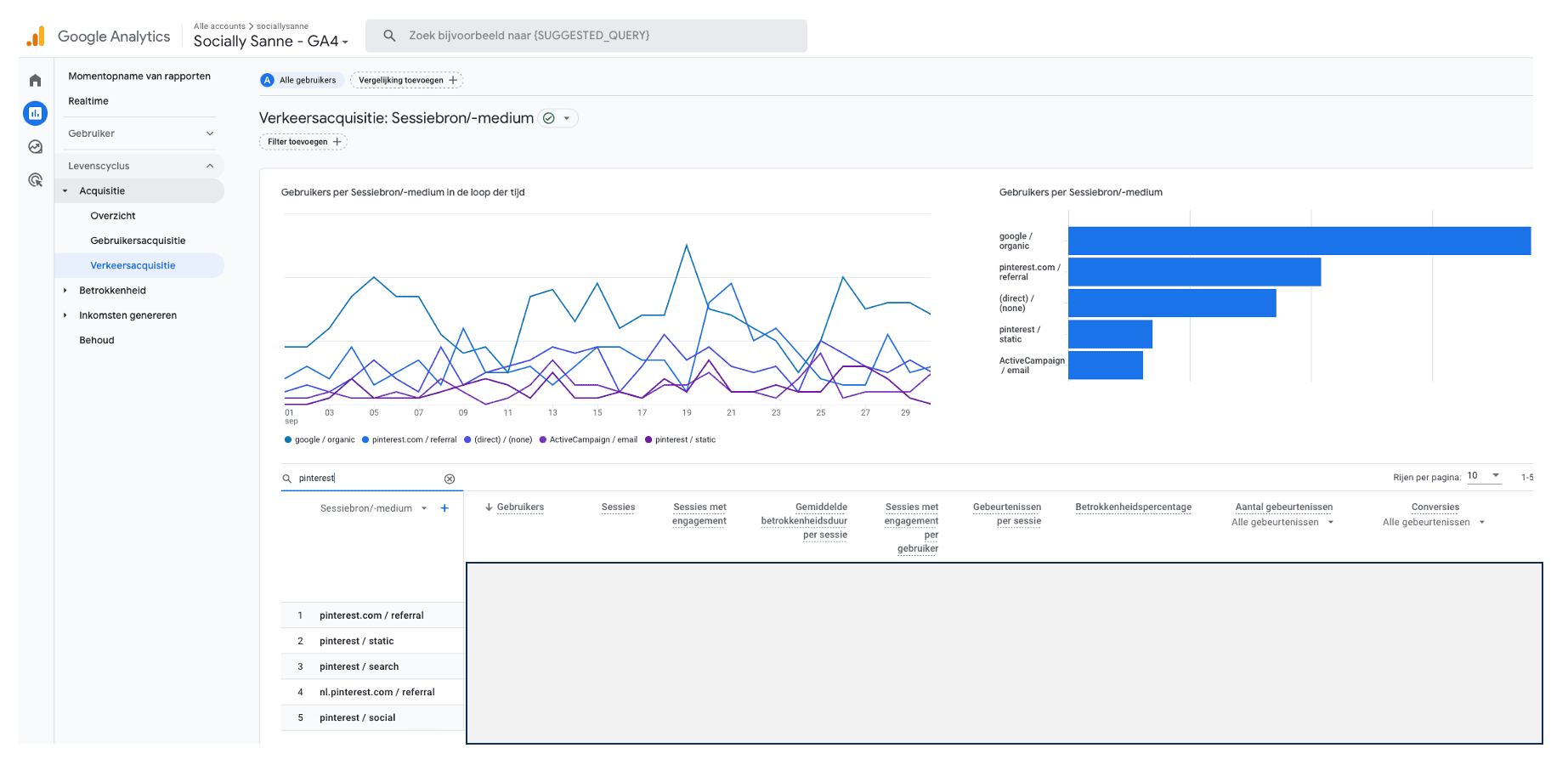The width and height of the screenshot is (1568, 765).
Task: Sort by Gebeurtenissen per sessie column
Action: (x=1007, y=514)
